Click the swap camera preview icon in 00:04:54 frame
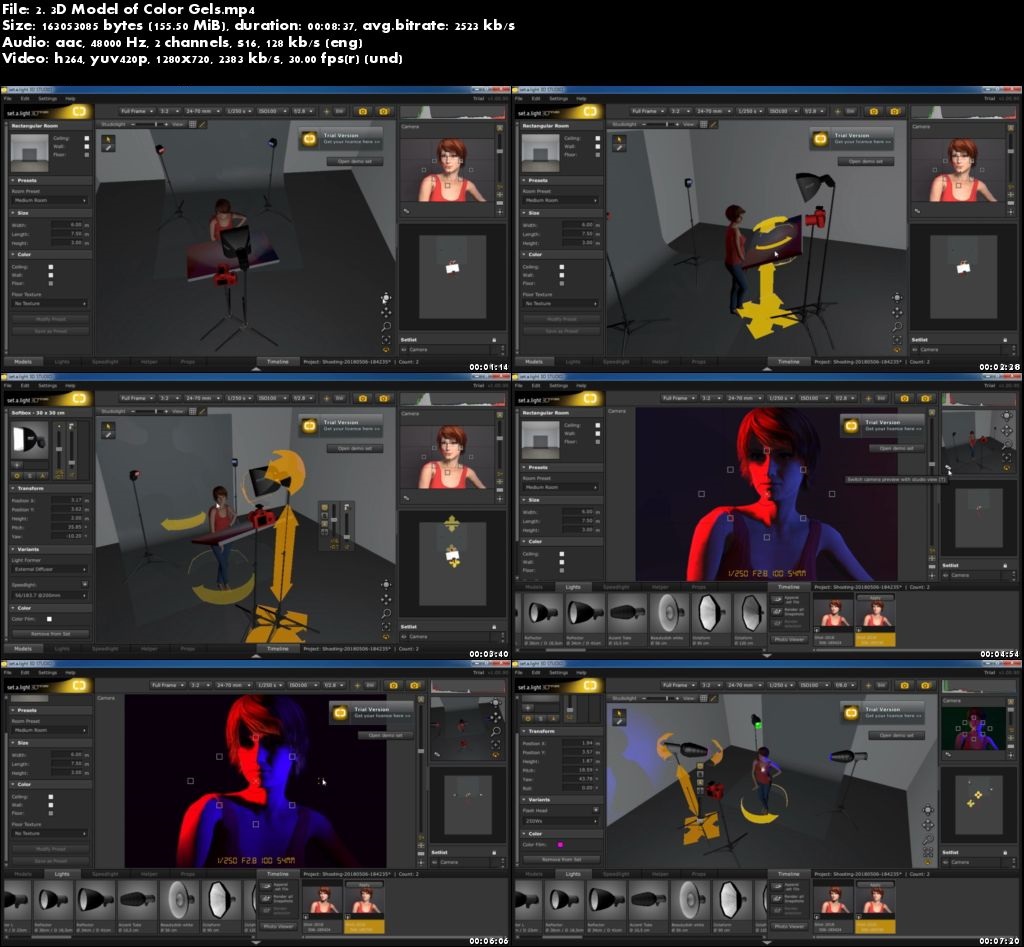Image resolution: width=1024 pixels, height=947 pixels. point(947,468)
